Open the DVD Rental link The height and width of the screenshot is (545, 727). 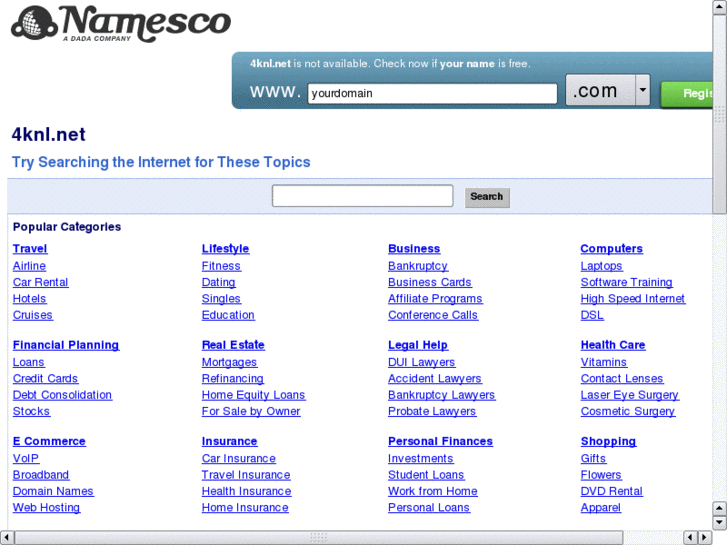[612, 491]
